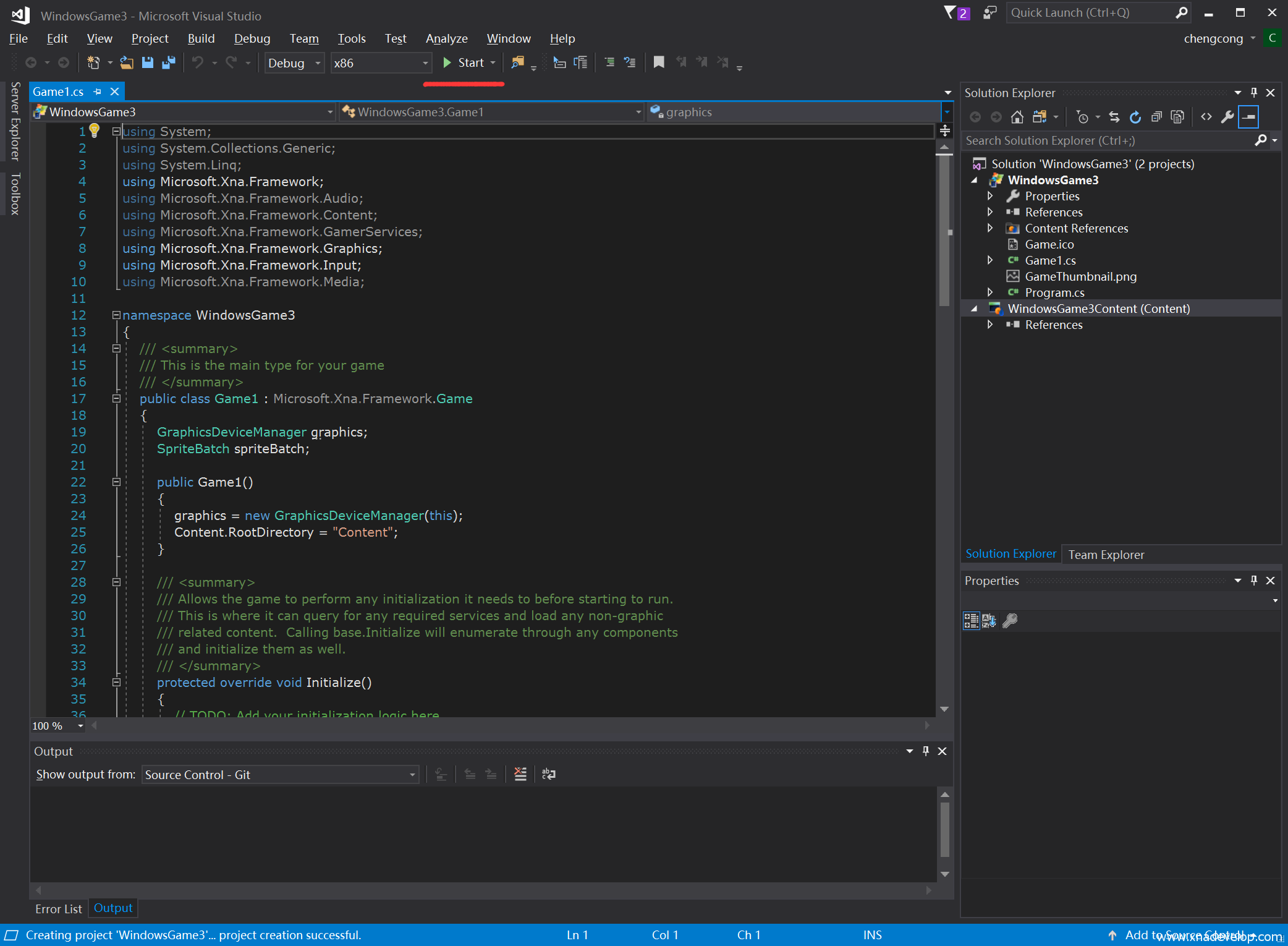
Task: Refresh the Solution Explorer
Action: coord(1135,117)
